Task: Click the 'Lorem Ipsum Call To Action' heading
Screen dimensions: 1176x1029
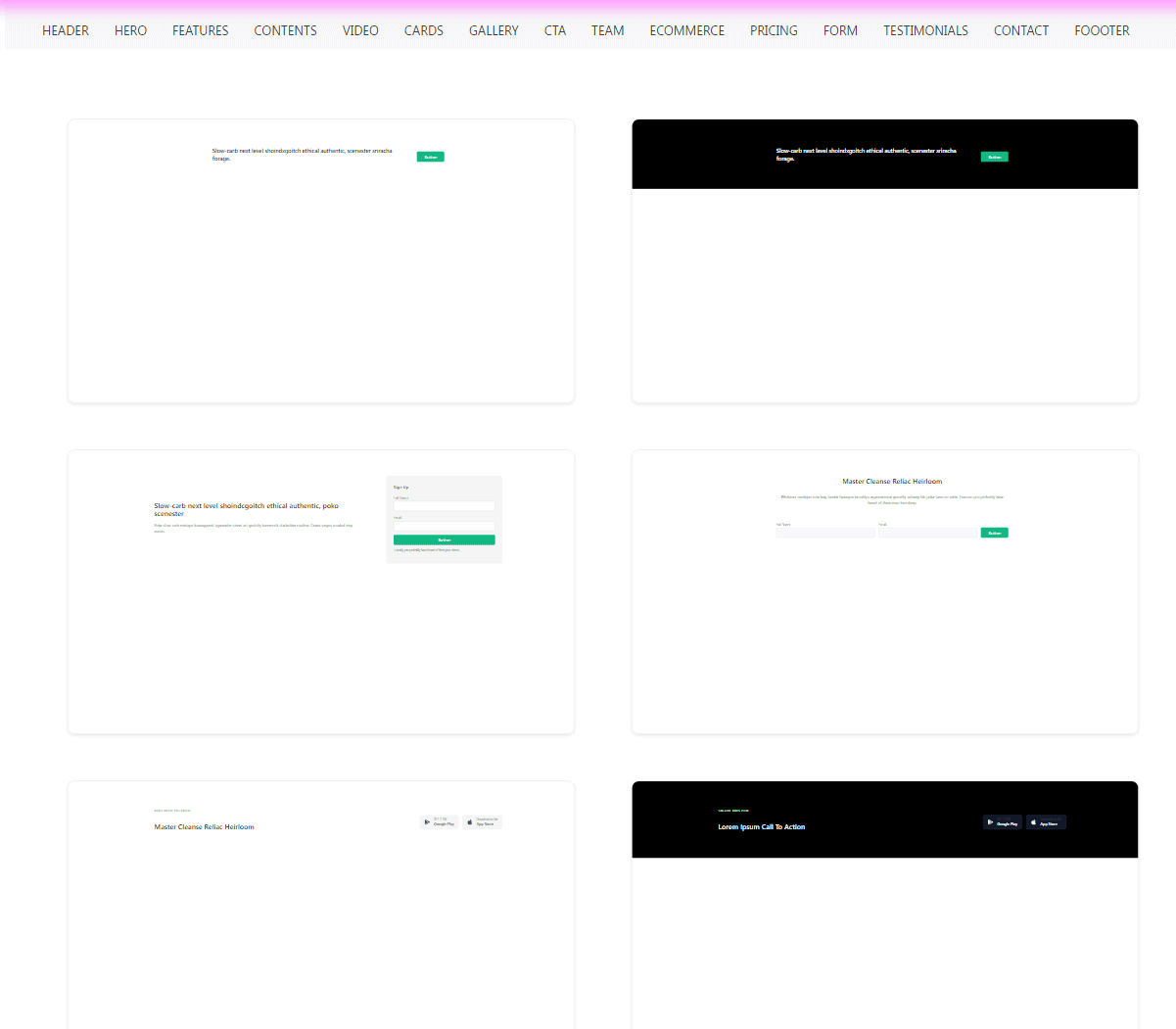Action: (x=762, y=827)
